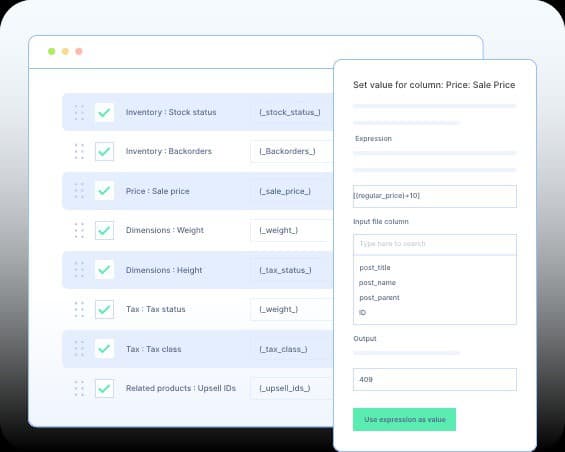565x452 pixels.
Task: Click the green window control dot
Action: pyautogui.click(x=52, y=52)
